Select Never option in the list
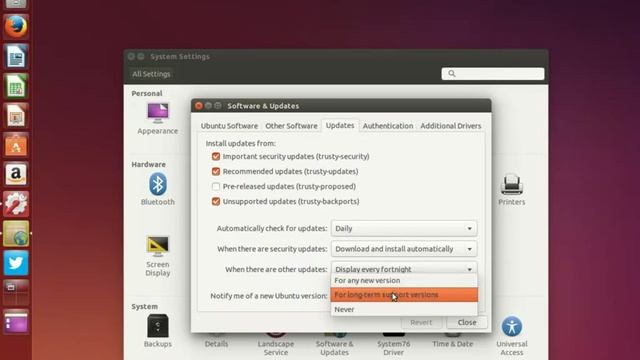This screenshot has width=640, height=360. [404, 309]
